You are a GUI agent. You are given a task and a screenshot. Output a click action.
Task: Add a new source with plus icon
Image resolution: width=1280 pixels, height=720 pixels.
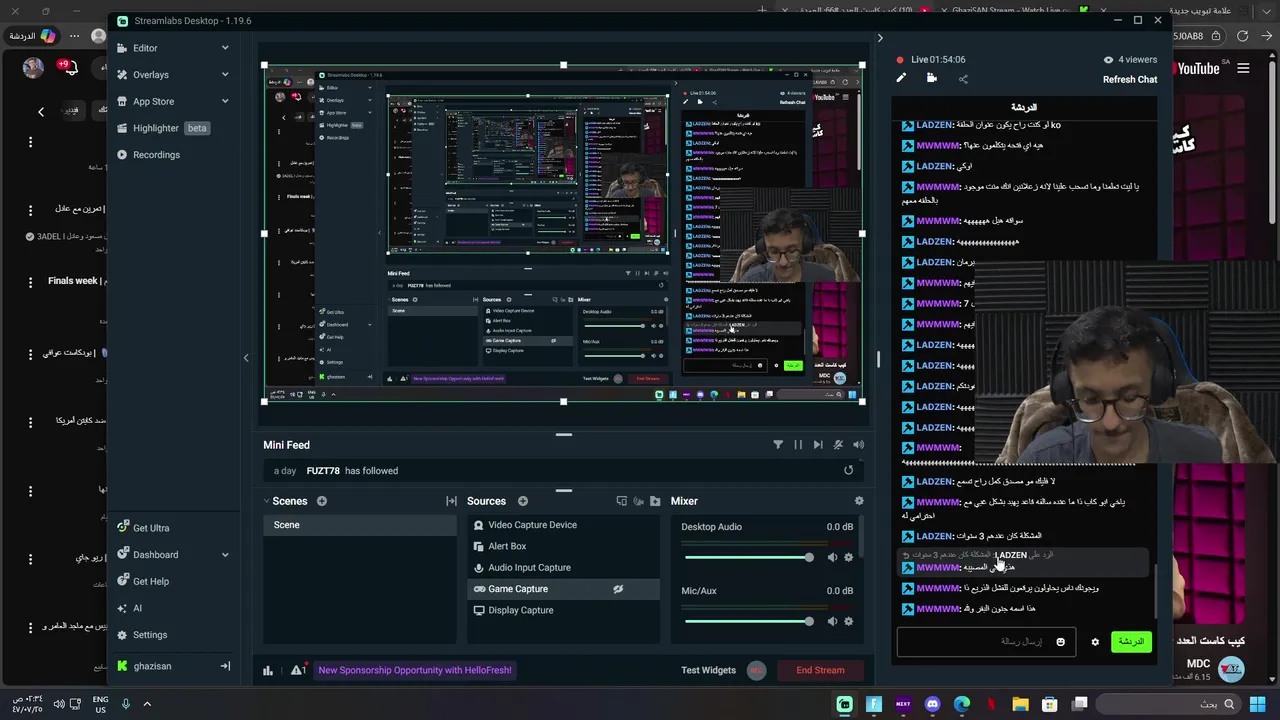(x=523, y=501)
